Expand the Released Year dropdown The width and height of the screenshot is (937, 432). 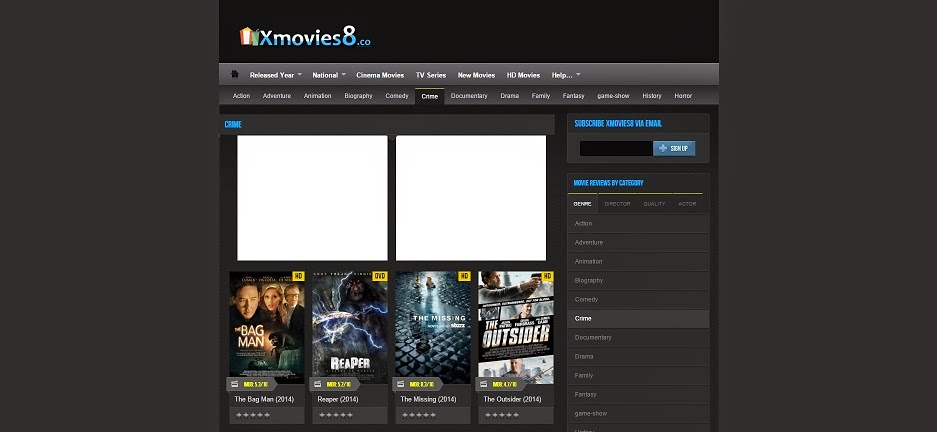(275, 75)
